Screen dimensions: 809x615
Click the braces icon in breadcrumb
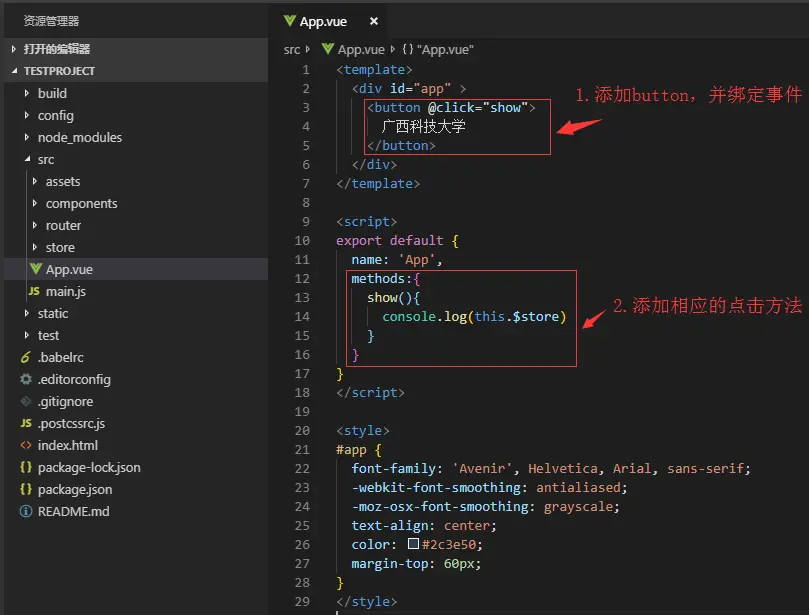pyautogui.click(x=408, y=49)
